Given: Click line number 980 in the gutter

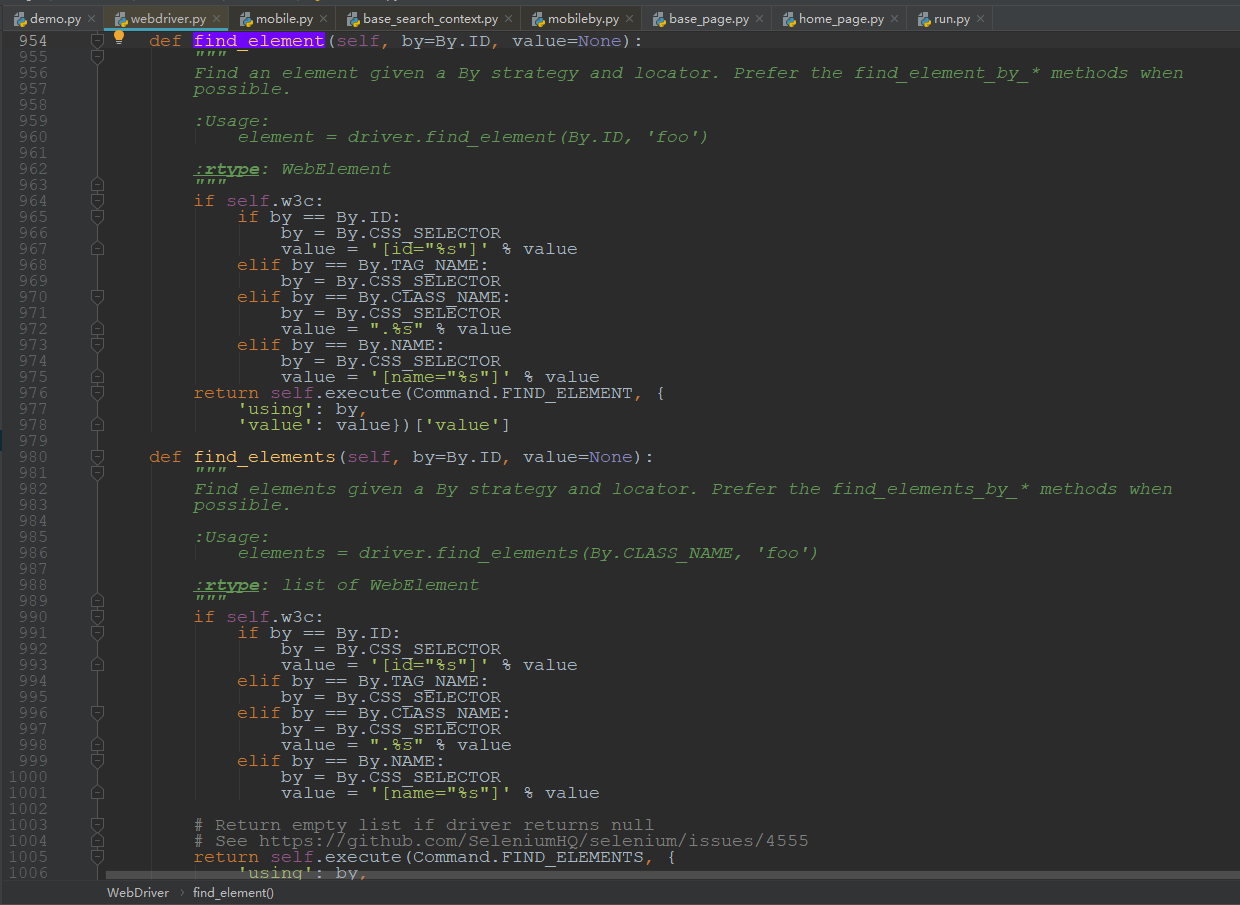Looking at the screenshot, I should [x=32, y=456].
